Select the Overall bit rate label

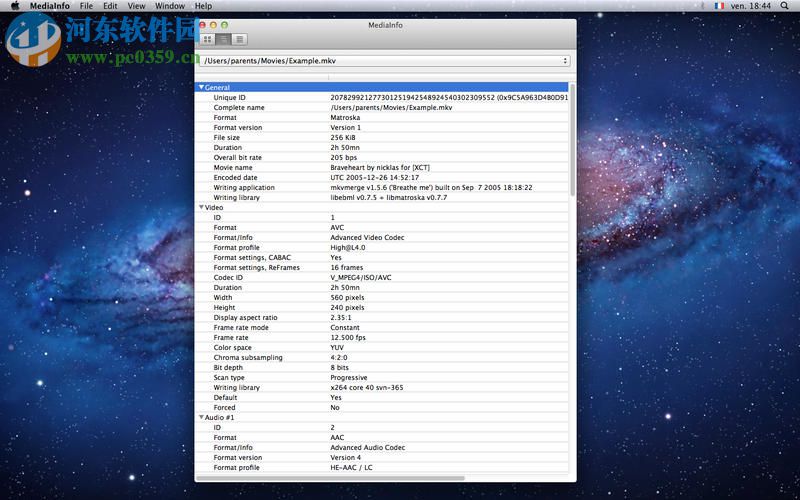(238, 157)
